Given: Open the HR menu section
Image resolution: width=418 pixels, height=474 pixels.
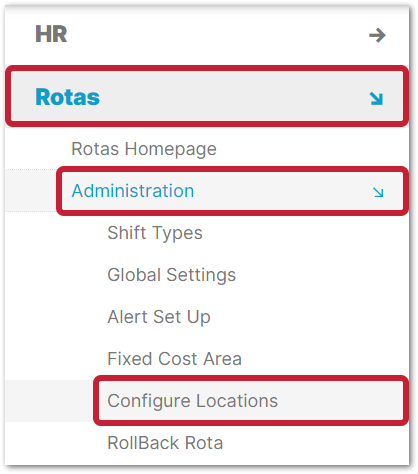Looking at the screenshot, I should coord(207,35).
